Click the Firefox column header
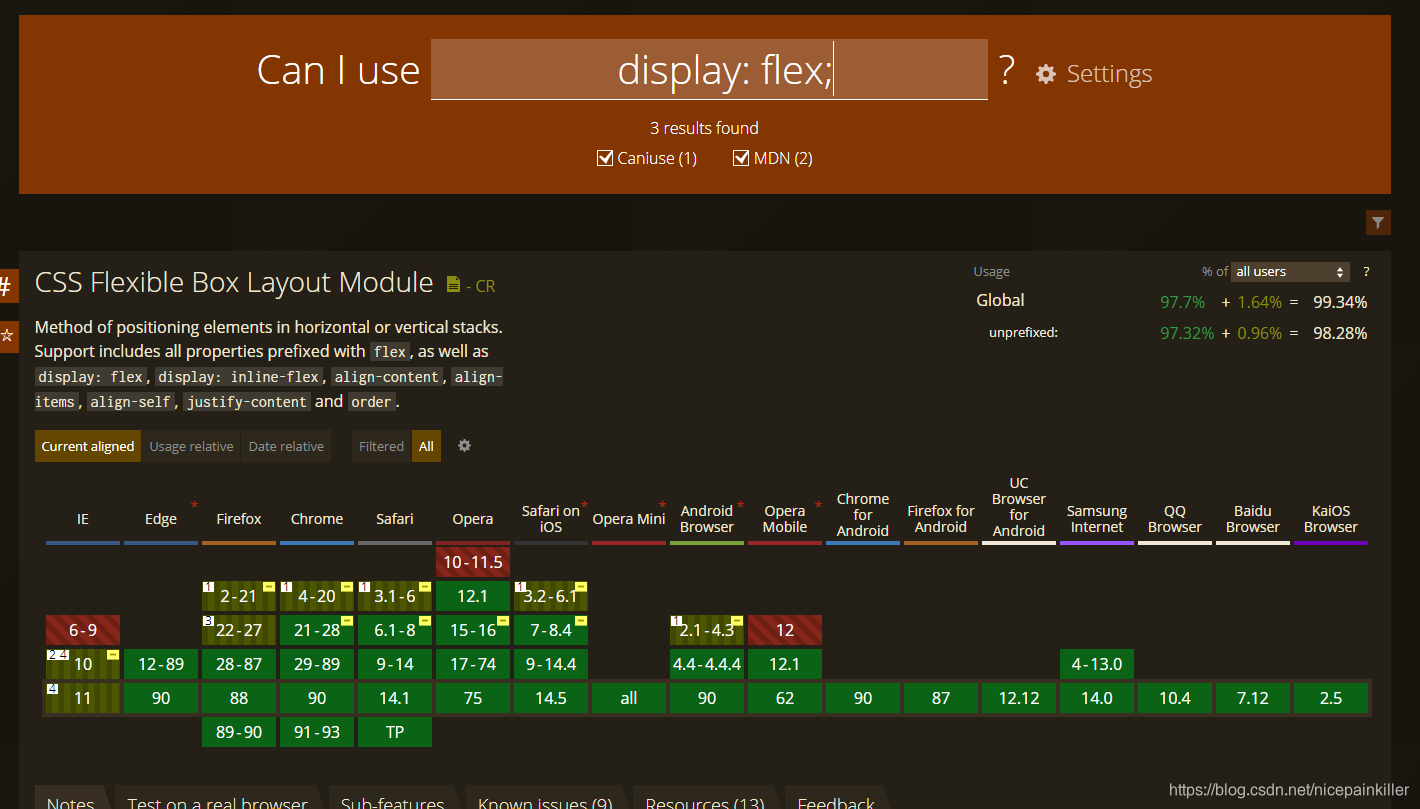This screenshot has height=809, width=1420. tap(239, 519)
